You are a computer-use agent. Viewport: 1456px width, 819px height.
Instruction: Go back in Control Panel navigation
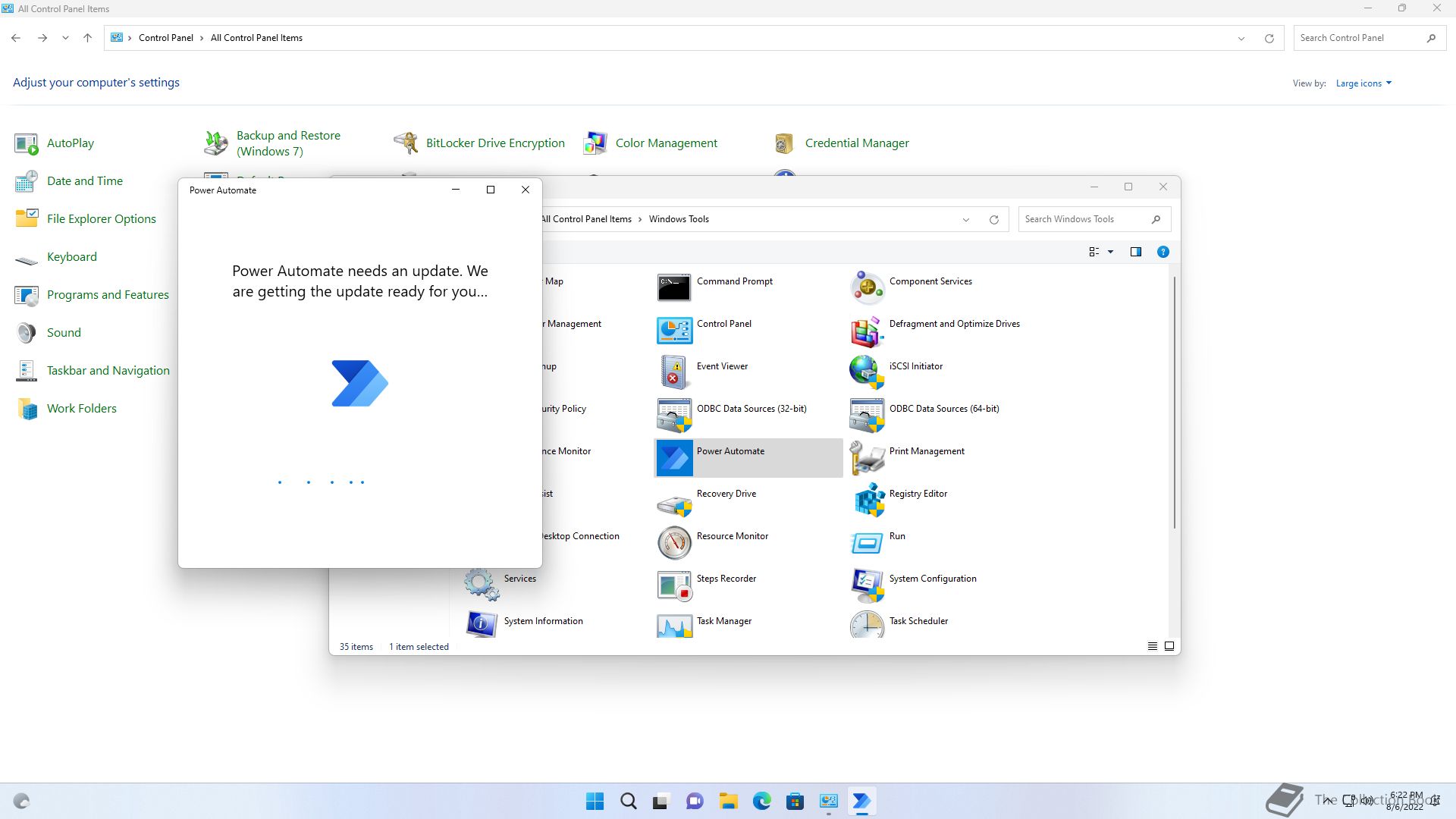pyautogui.click(x=16, y=38)
